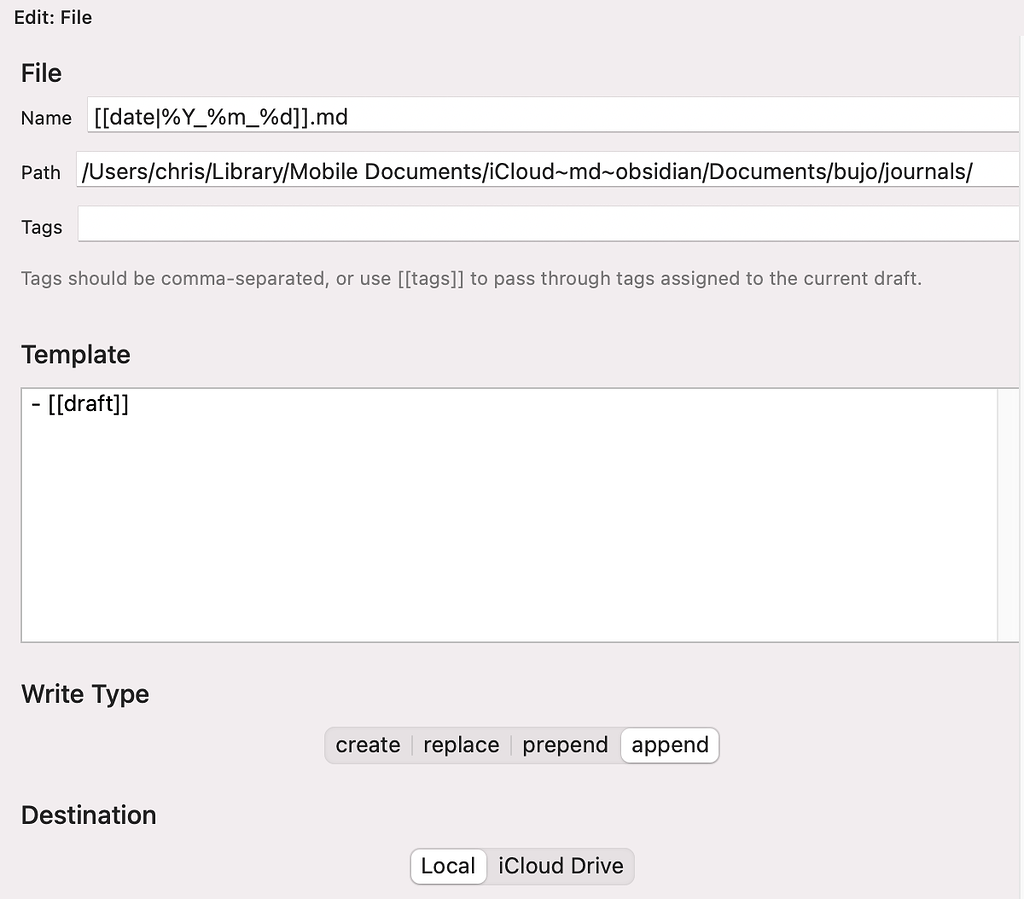This screenshot has height=899, width=1024.
Task: Choose "iCloud Drive" as the destination
Action: pos(560,866)
